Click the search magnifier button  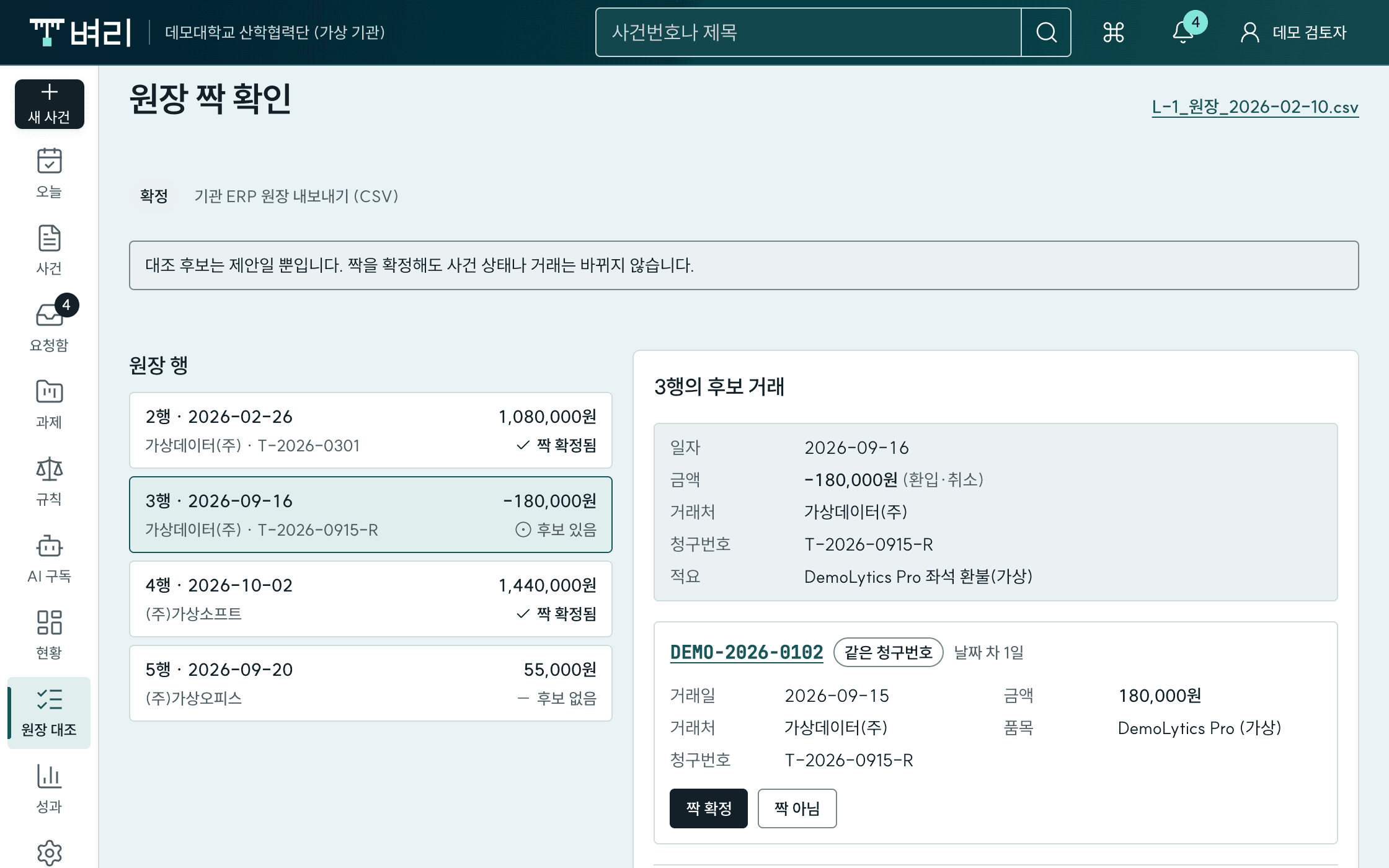coord(1046,32)
